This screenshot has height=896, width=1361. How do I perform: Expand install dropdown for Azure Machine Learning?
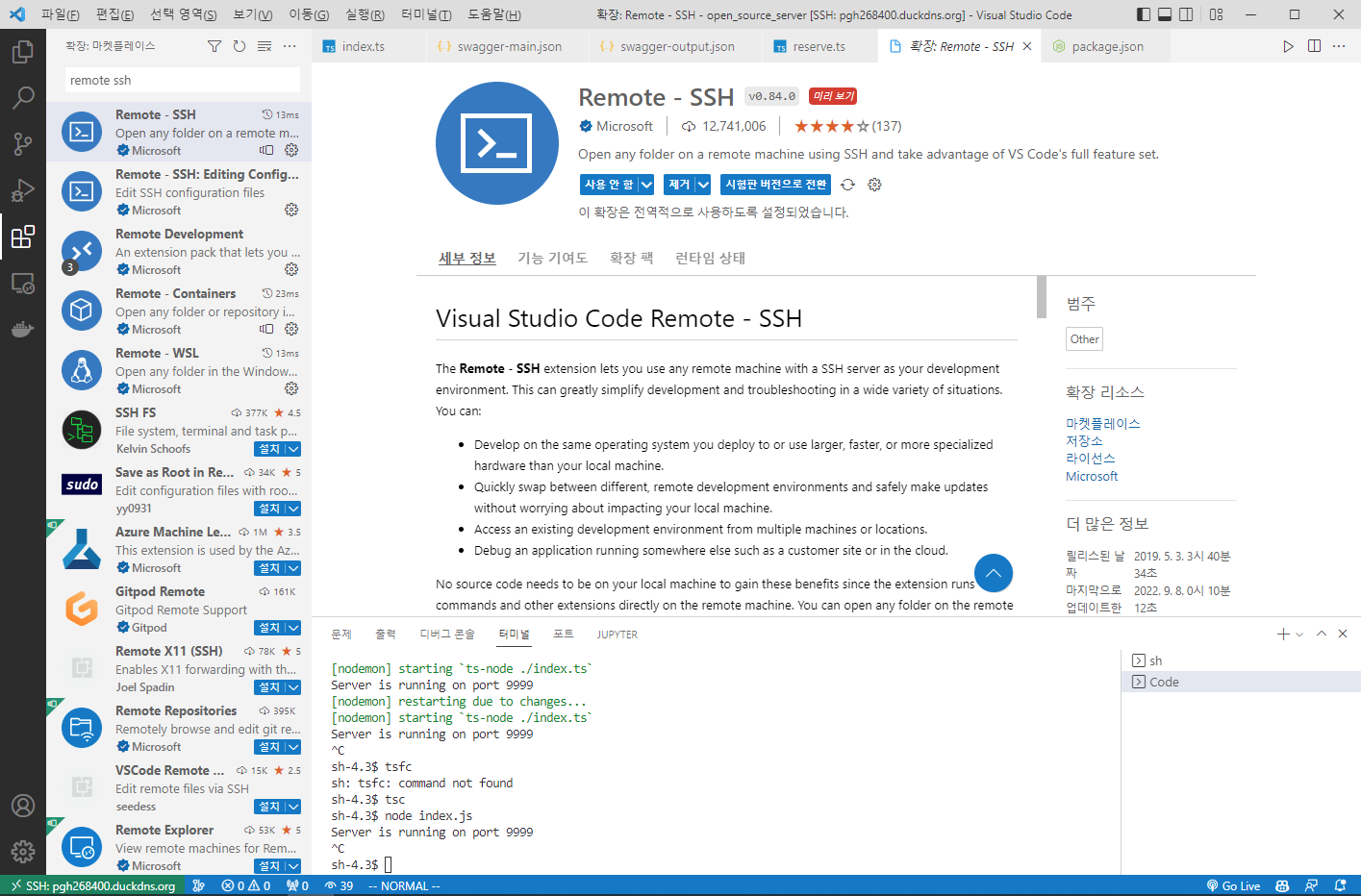click(x=293, y=568)
